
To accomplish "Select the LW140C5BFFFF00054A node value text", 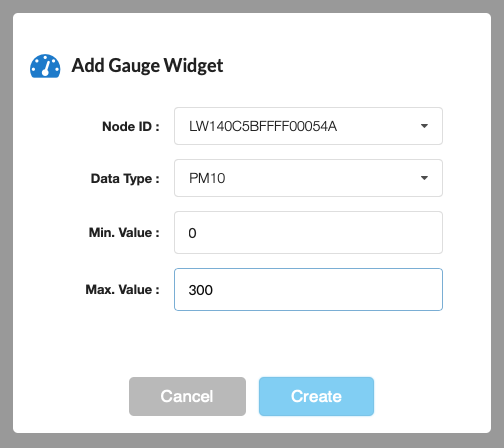I will (x=263, y=126).
